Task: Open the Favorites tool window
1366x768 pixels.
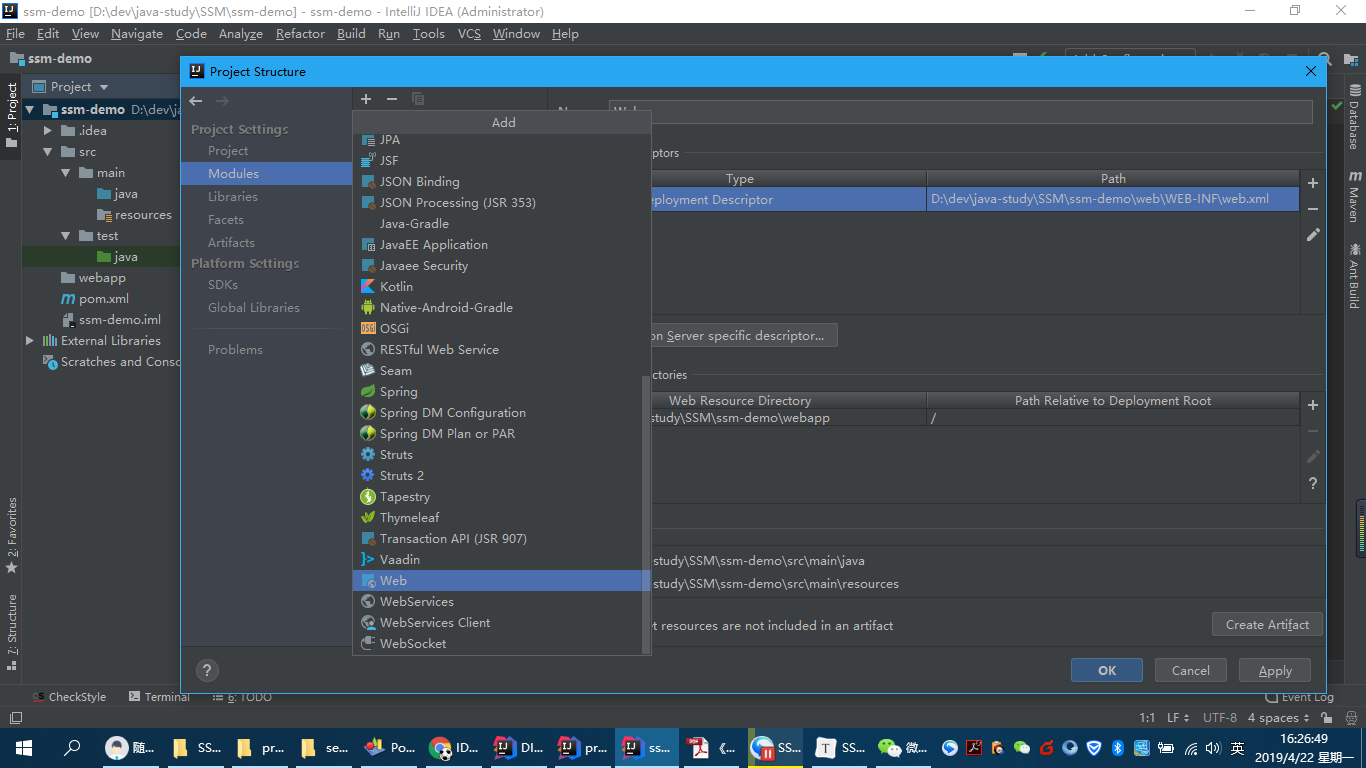Action: (12, 535)
